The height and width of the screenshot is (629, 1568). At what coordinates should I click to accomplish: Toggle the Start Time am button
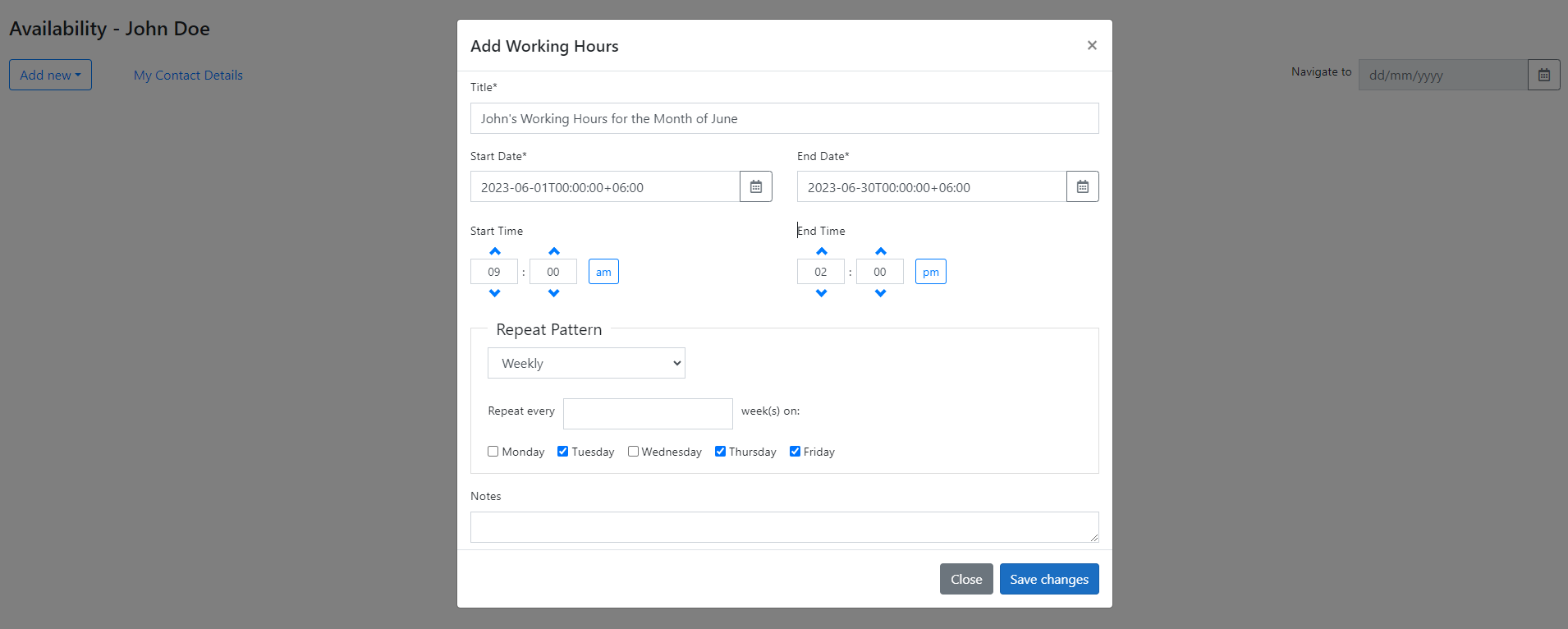pyautogui.click(x=603, y=272)
